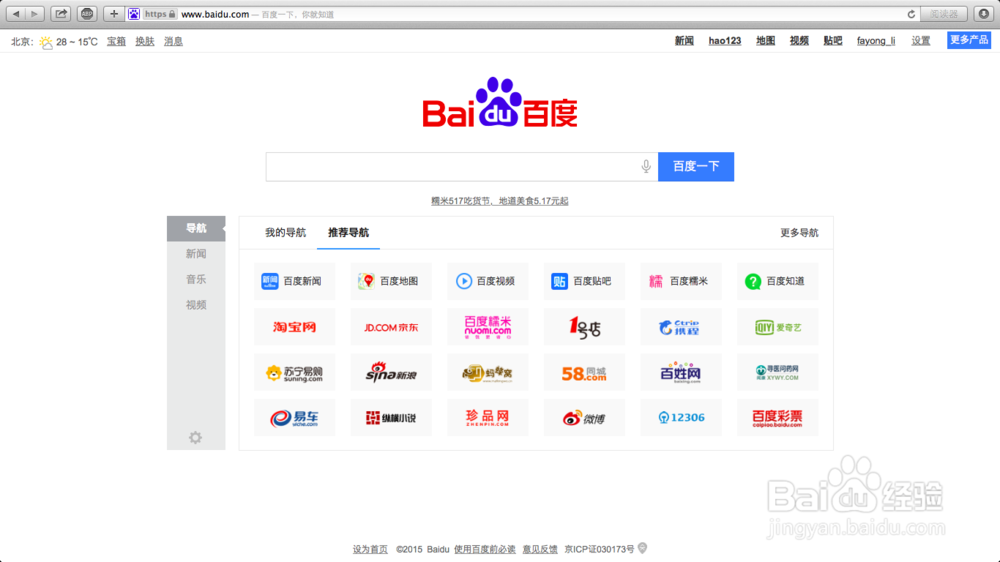This screenshot has height=562, width=1000.
Task: Select 视频 in the left sidebar
Action: [x=196, y=305]
